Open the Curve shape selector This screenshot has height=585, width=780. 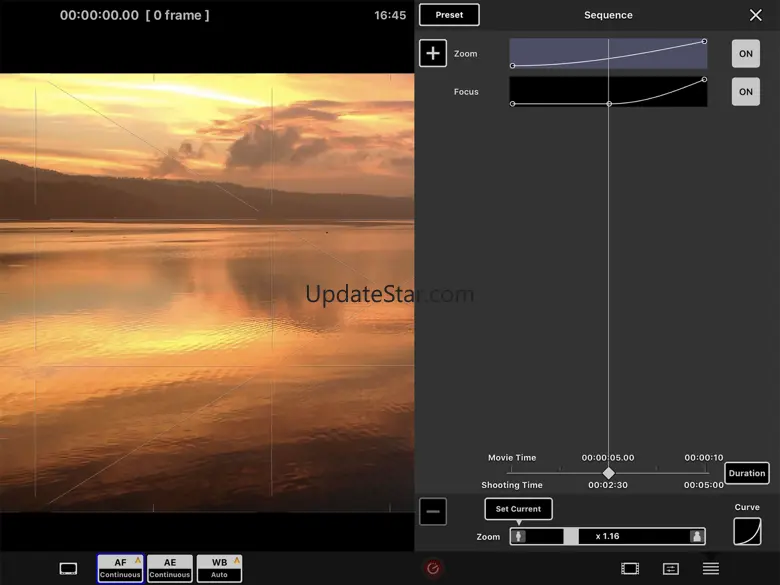tap(747, 531)
